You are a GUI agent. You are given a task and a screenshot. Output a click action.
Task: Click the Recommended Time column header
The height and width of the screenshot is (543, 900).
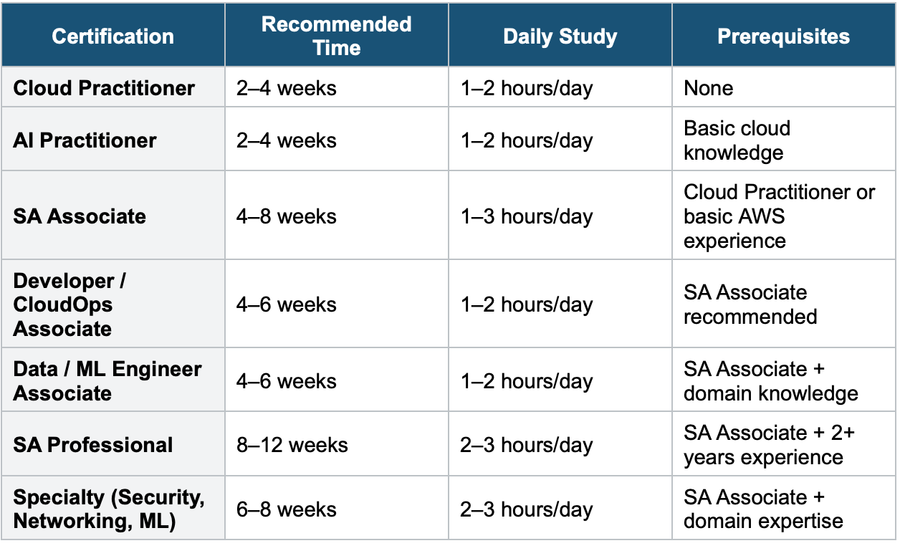pos(336,37)
